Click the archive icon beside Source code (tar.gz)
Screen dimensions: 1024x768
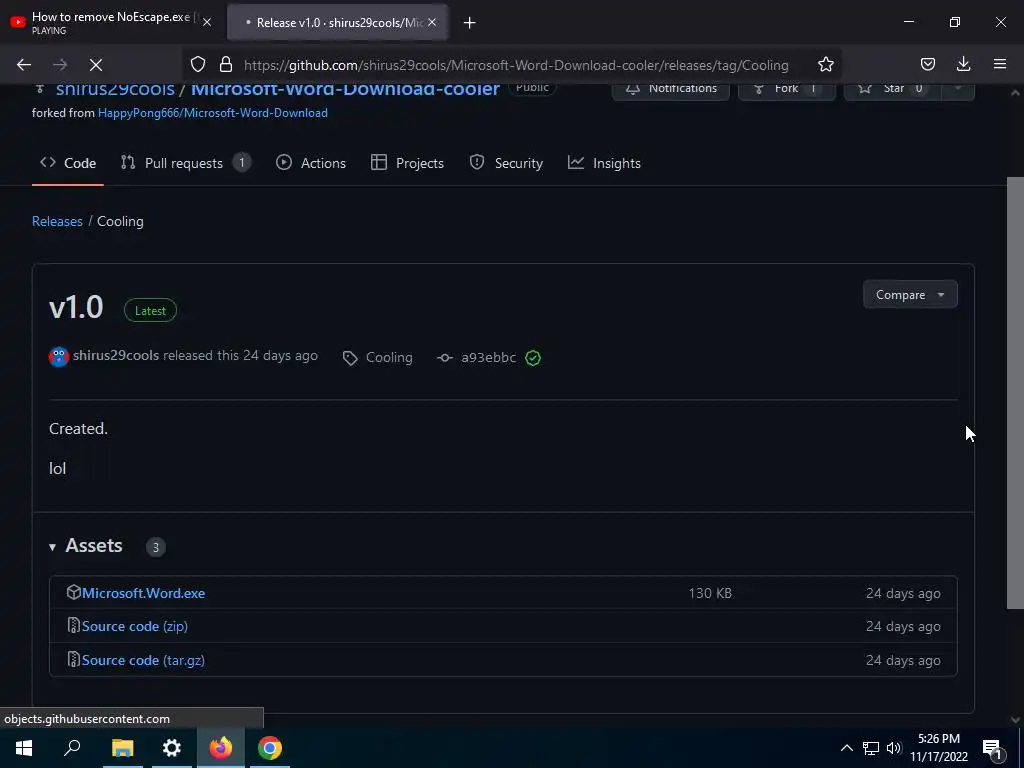coord(73,660)
